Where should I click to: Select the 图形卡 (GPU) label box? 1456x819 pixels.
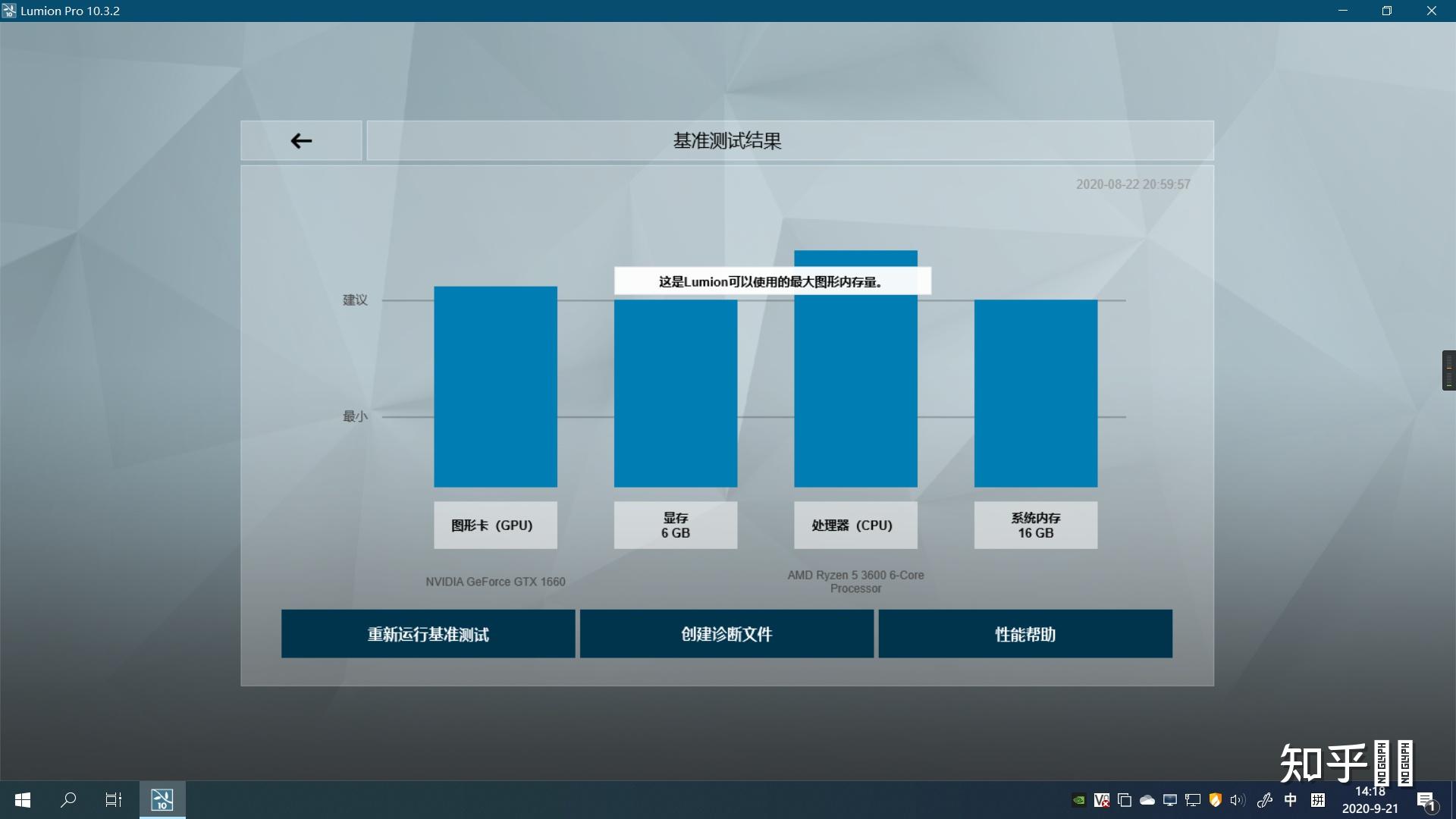coord(495,525)
